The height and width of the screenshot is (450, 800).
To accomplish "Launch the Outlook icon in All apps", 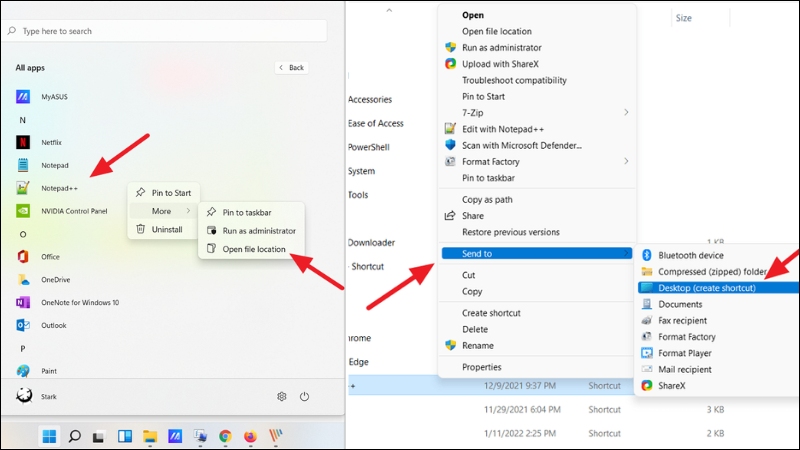I will pos(23,325).
